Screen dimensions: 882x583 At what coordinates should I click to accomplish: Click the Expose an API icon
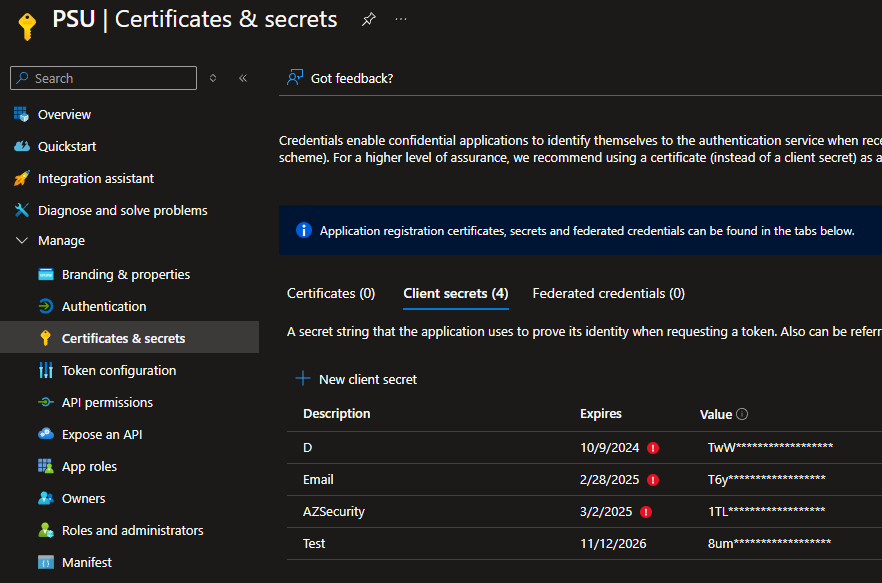tap(46, 434)
